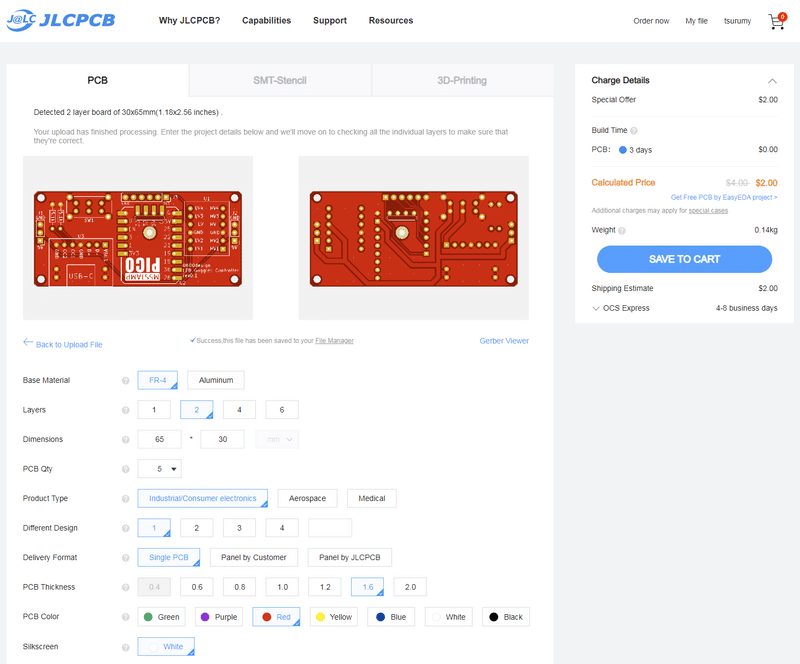The image size is (800, 664).
Task: Click the Product Type help icon
Action: [x=126, y=499]
